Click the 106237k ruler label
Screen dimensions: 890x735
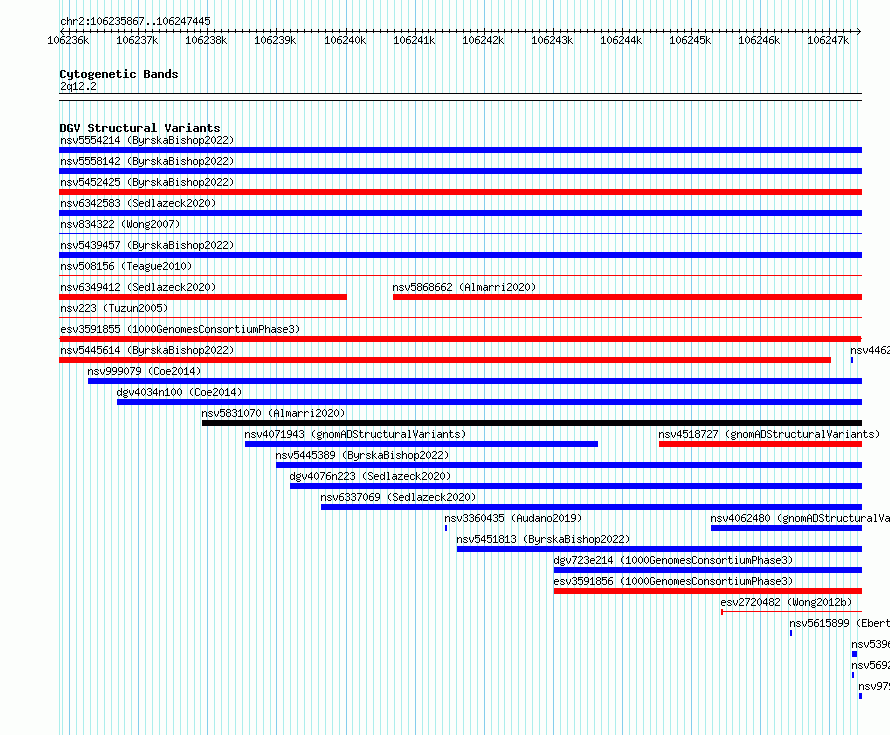pos(137,40)
